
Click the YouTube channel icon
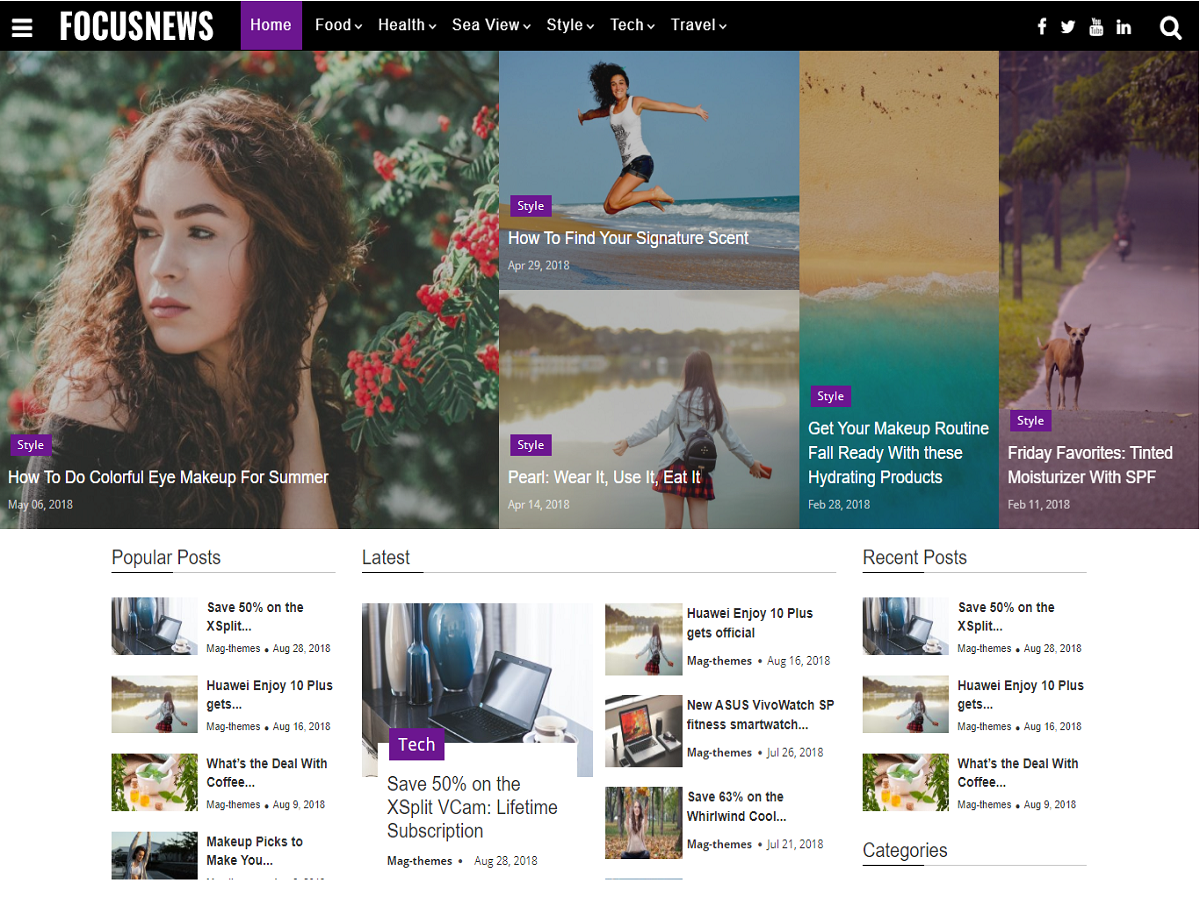click(1096, 27)
